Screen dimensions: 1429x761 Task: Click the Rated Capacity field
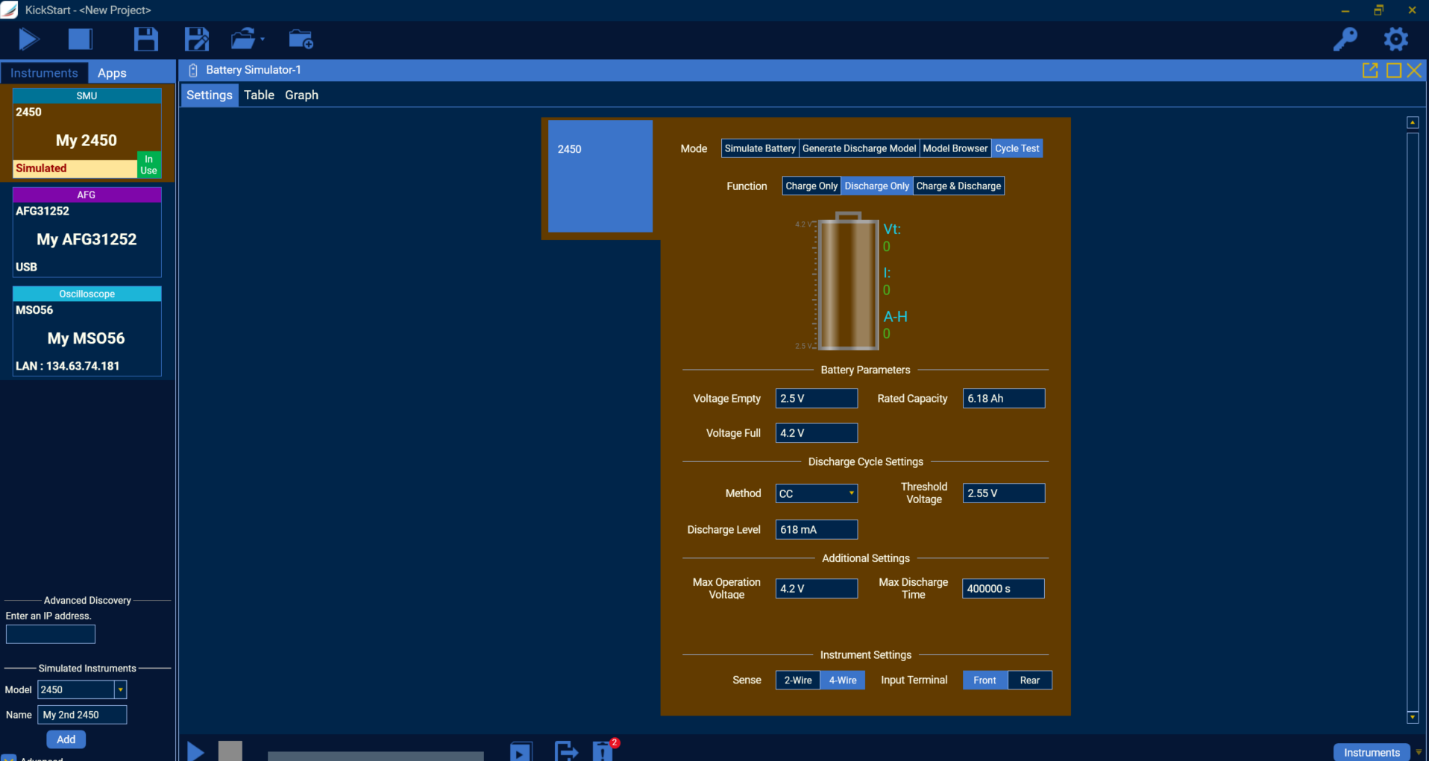tap(1004, 398)
